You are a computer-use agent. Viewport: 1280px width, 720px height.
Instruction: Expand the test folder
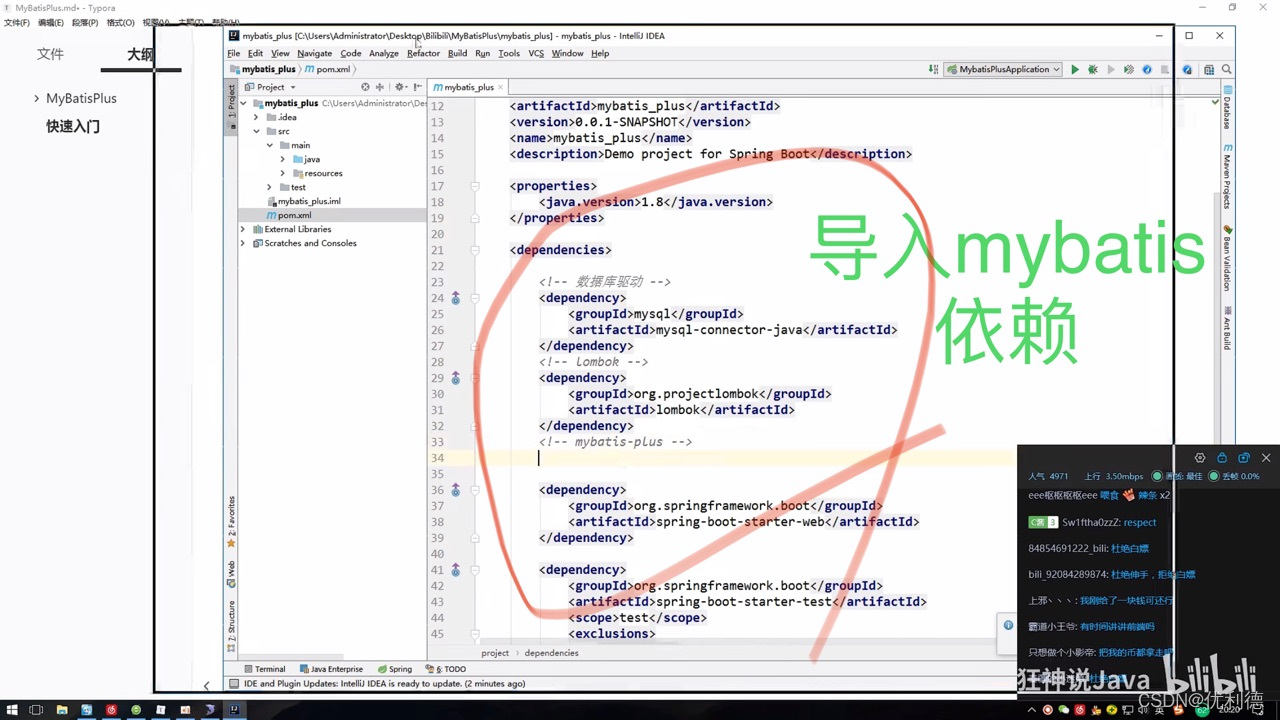269,187
